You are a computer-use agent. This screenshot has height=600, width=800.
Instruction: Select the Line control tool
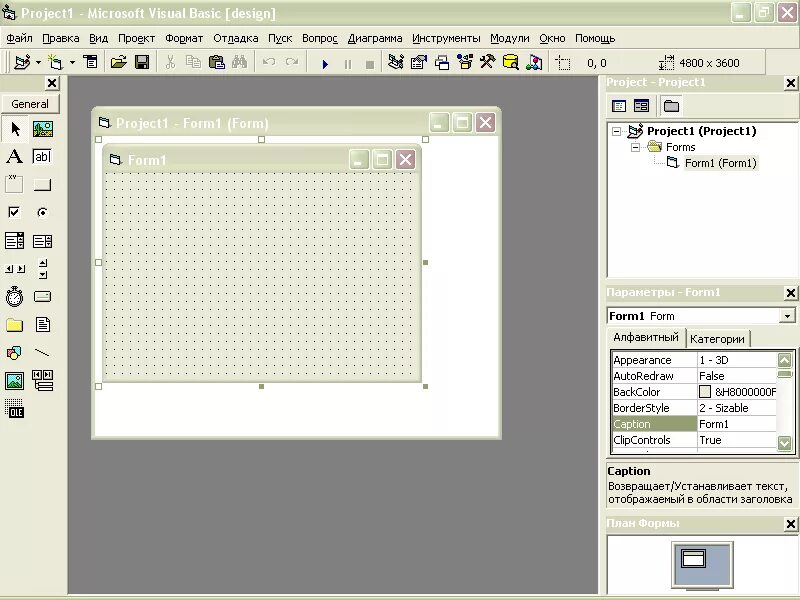coord(43,353)
